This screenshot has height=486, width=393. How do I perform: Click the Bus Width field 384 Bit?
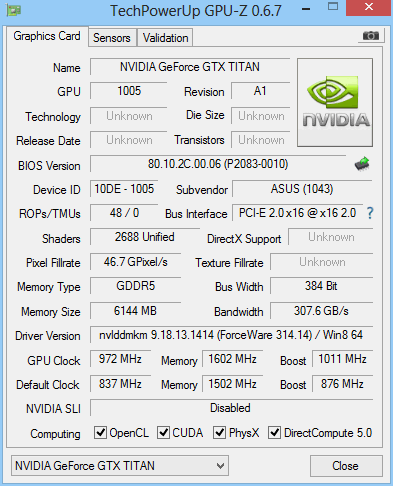click(x=321, y=286)
